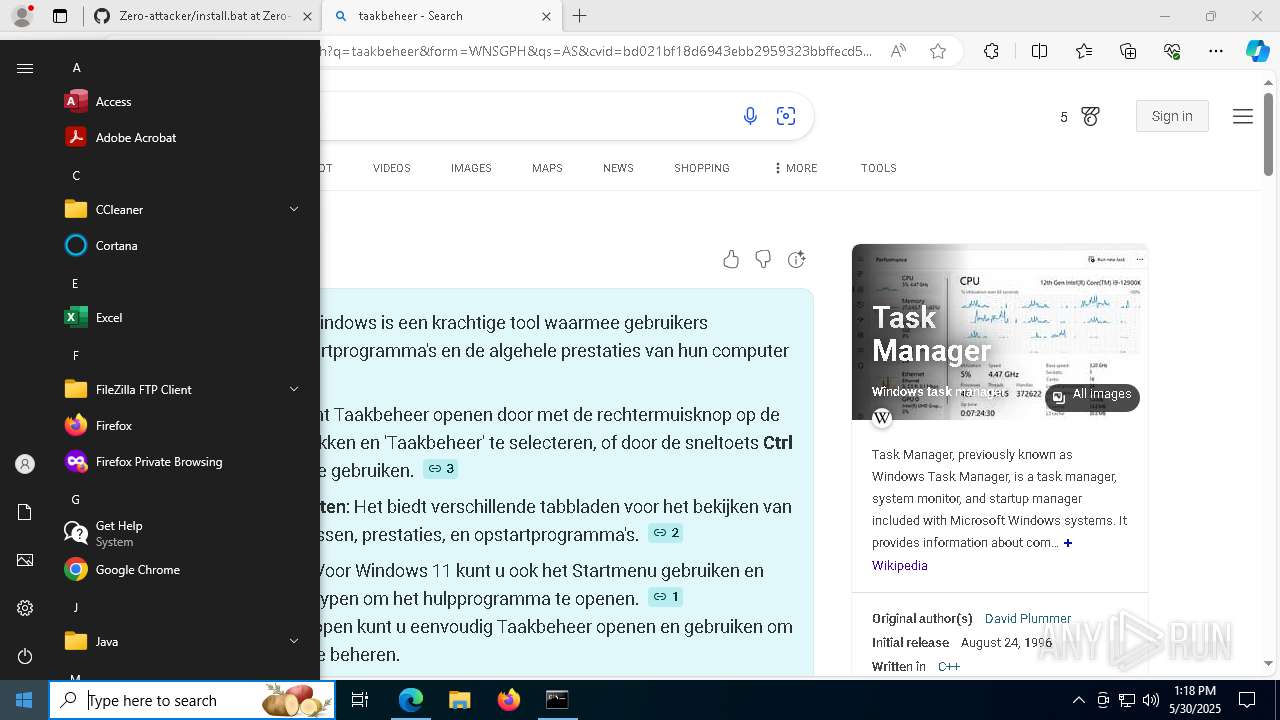This screenshot has height=720, width=1280.
Task: Switch to taakbeheer Search tab
Action: click(x=445, y=16)
